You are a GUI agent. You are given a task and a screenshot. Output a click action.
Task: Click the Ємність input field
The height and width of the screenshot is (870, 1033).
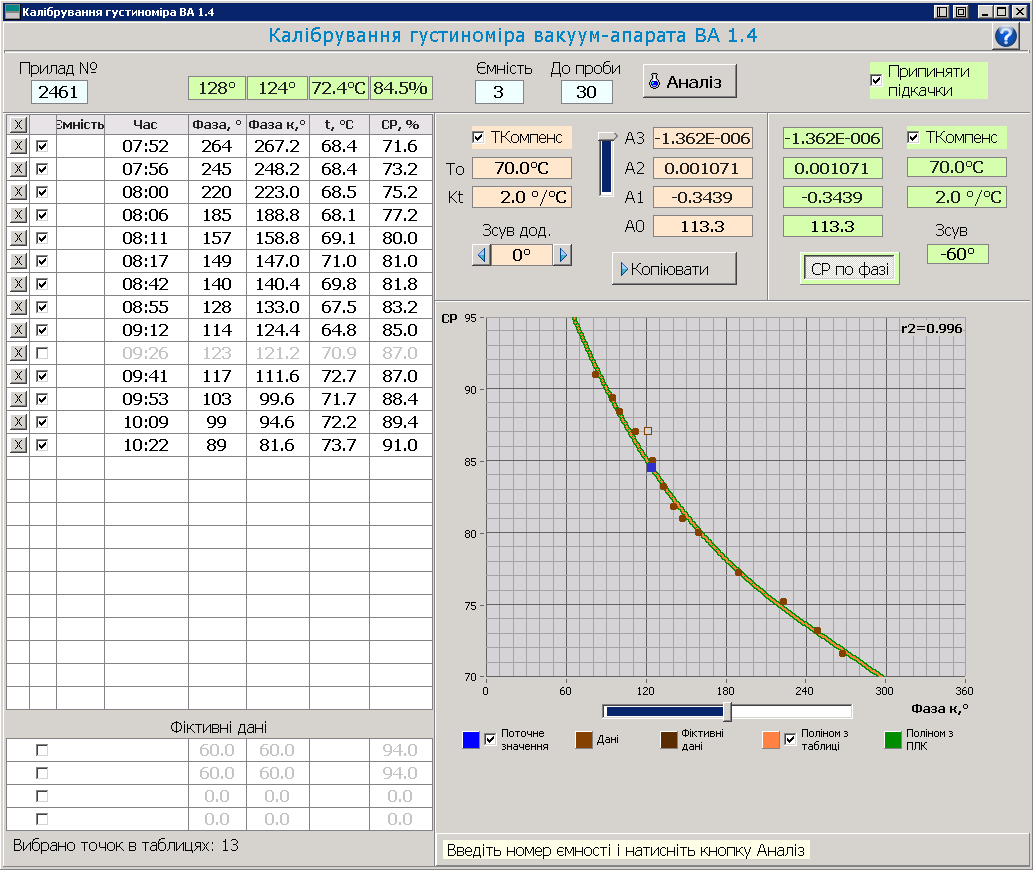coord(498,92)
